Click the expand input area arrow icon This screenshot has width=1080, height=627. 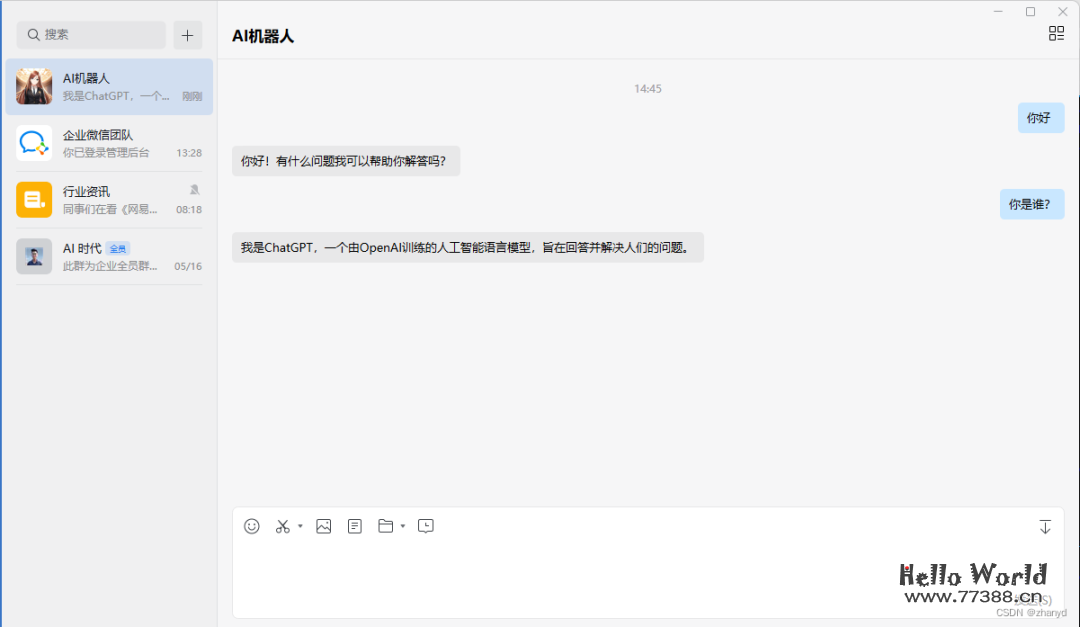[1045, 527]
